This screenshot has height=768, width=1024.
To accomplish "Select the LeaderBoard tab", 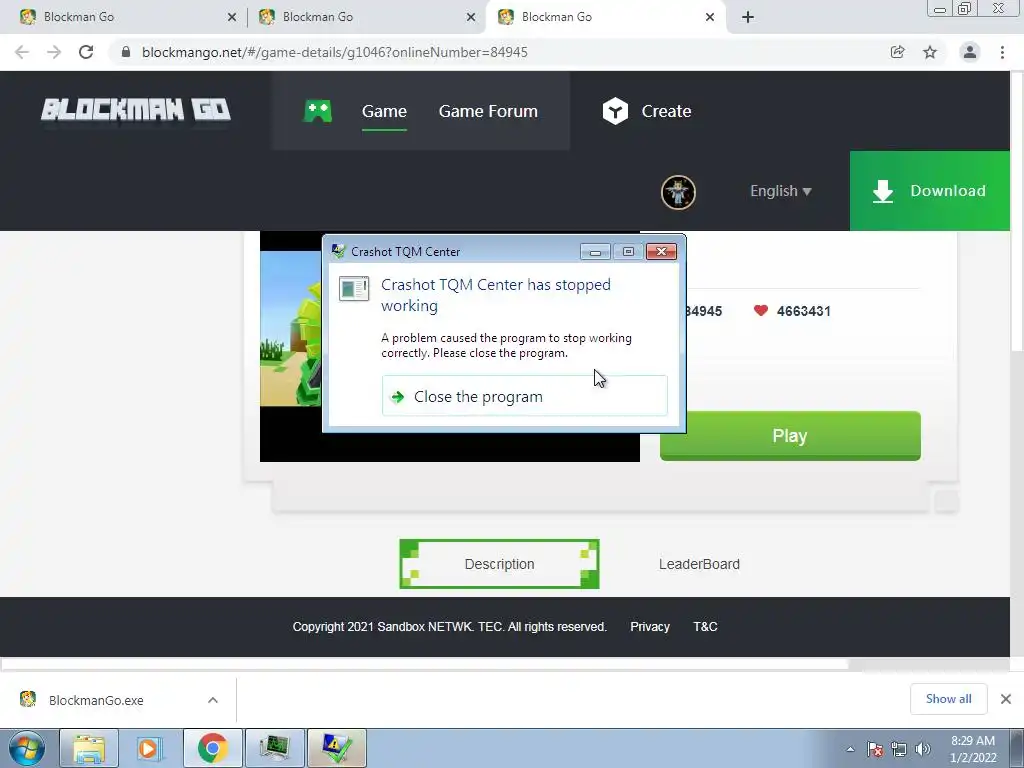I will [x=699, y=564].
